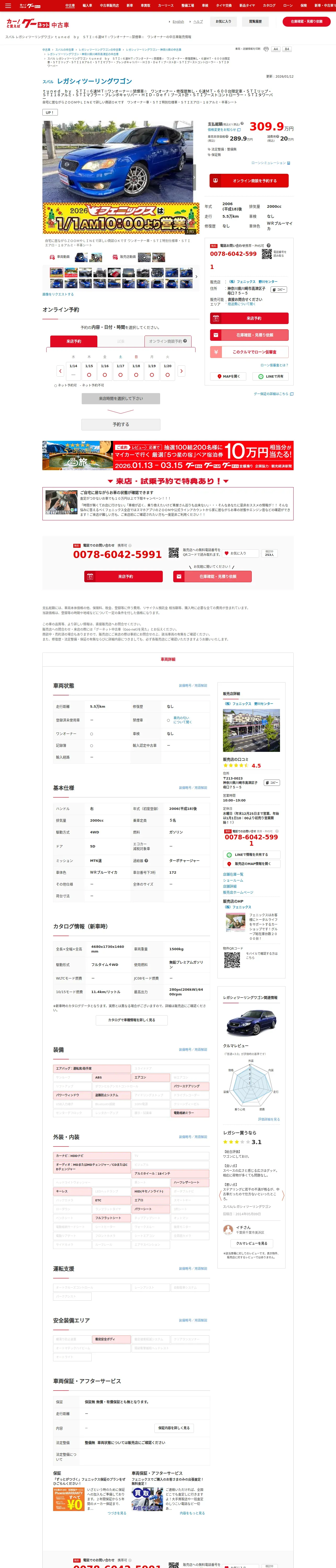Open help icon next to 過給器
Screen dimensions: 336x1568
pyautogui.click(x=146, y=861)
